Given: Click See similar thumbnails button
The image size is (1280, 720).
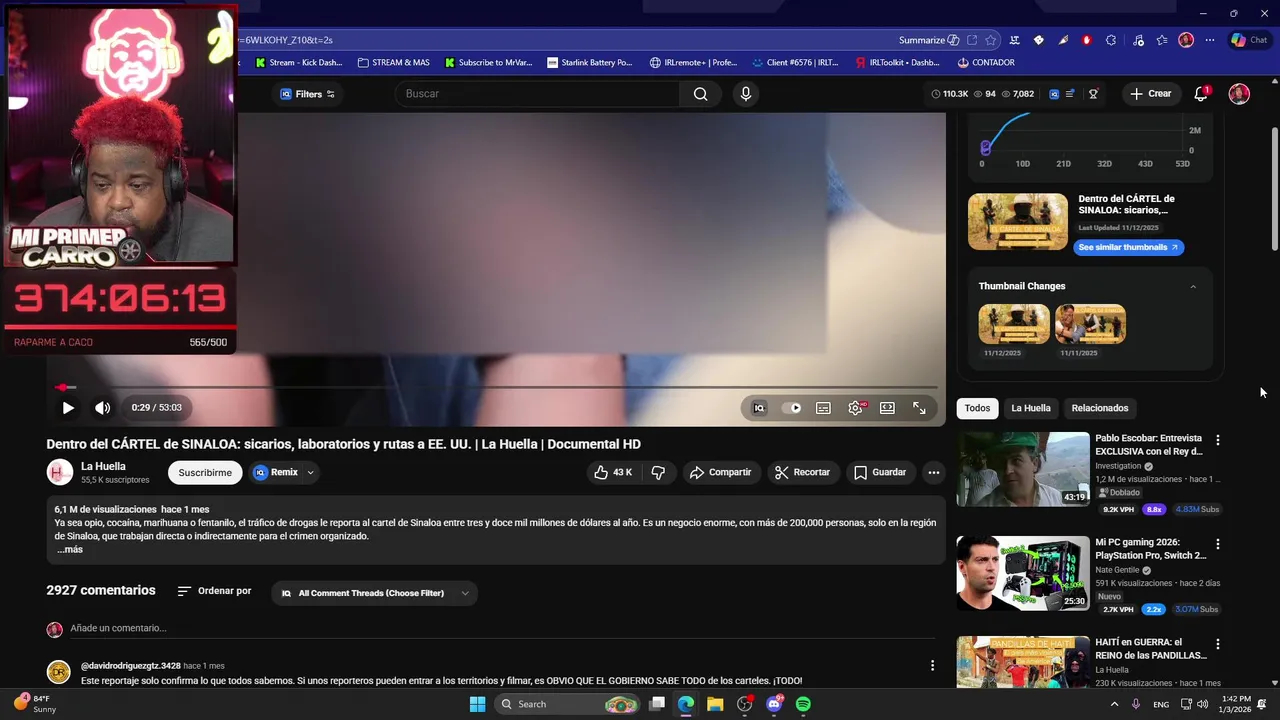Looking at the screenshot, I should 1128,247.
